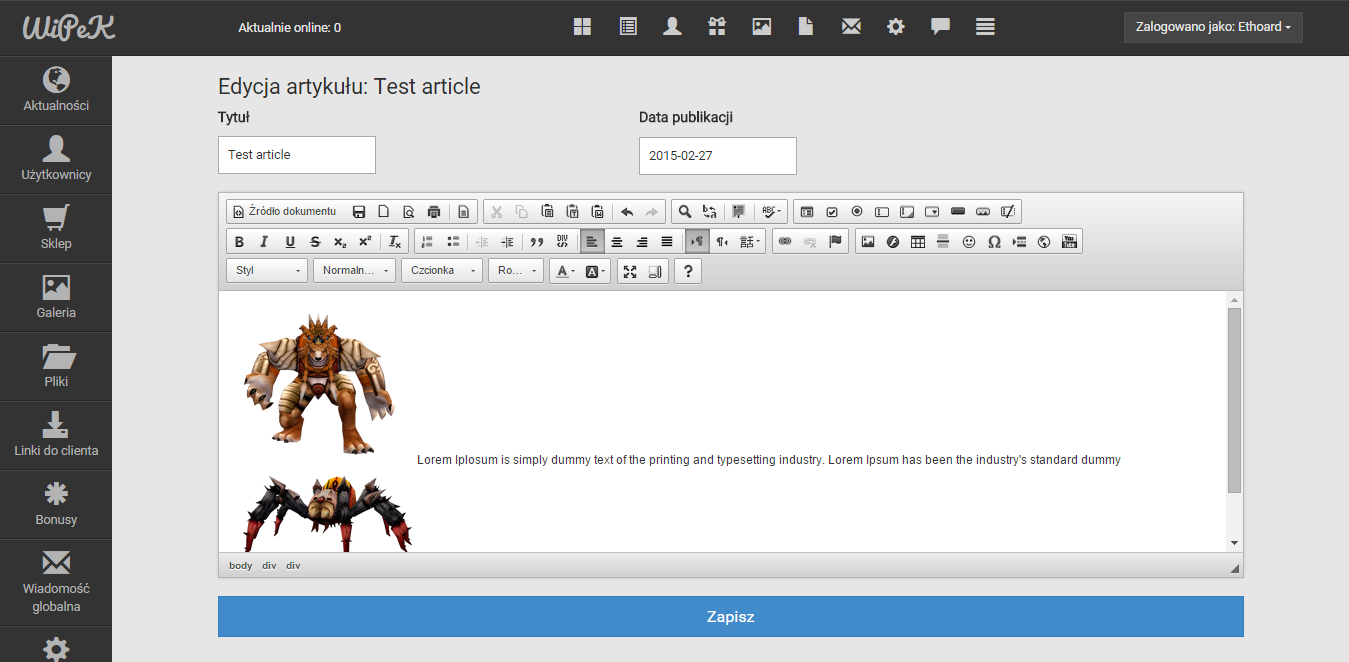
Task: Toggle align right
Action: (642, 242)
